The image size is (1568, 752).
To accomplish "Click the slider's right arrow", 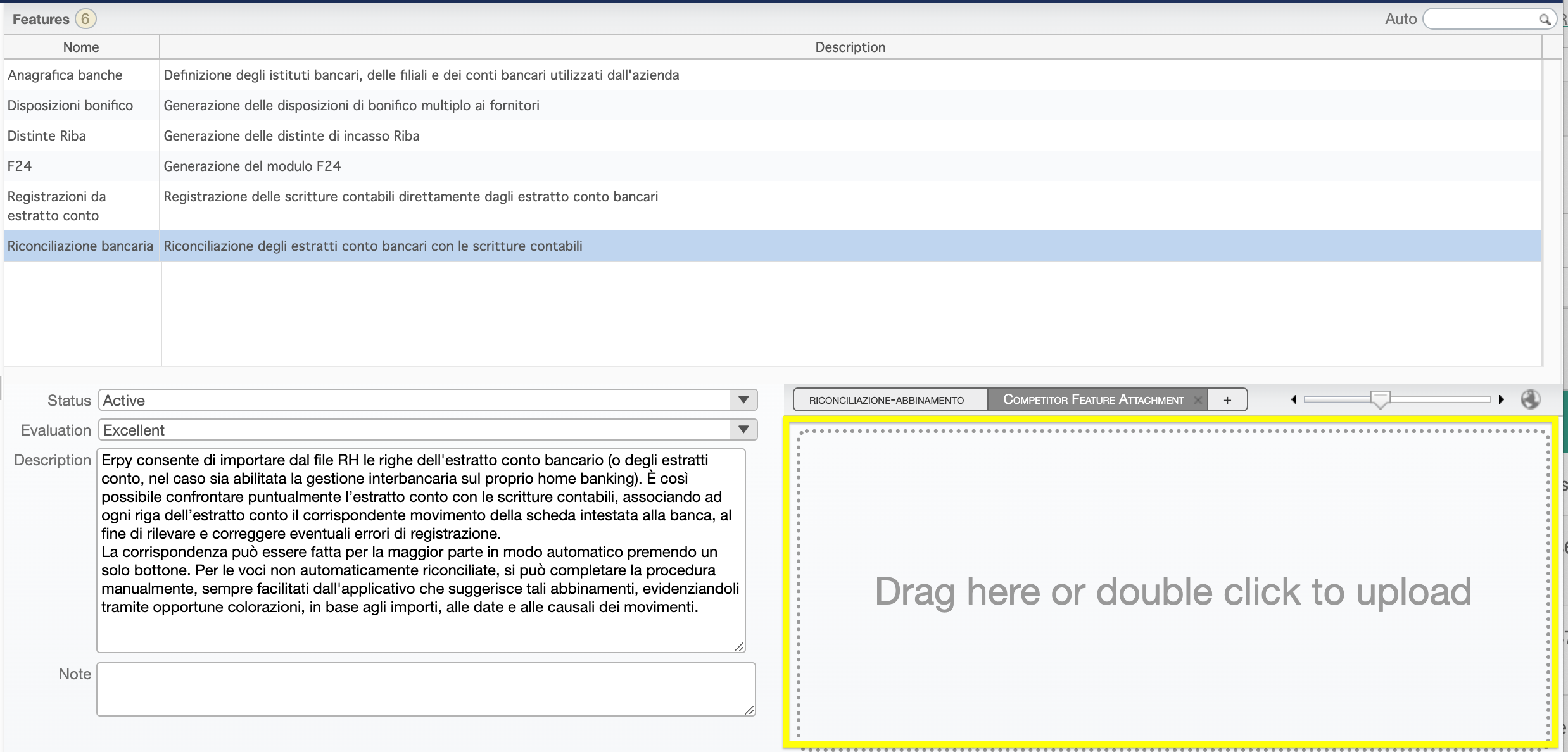I will (1501, 399).
